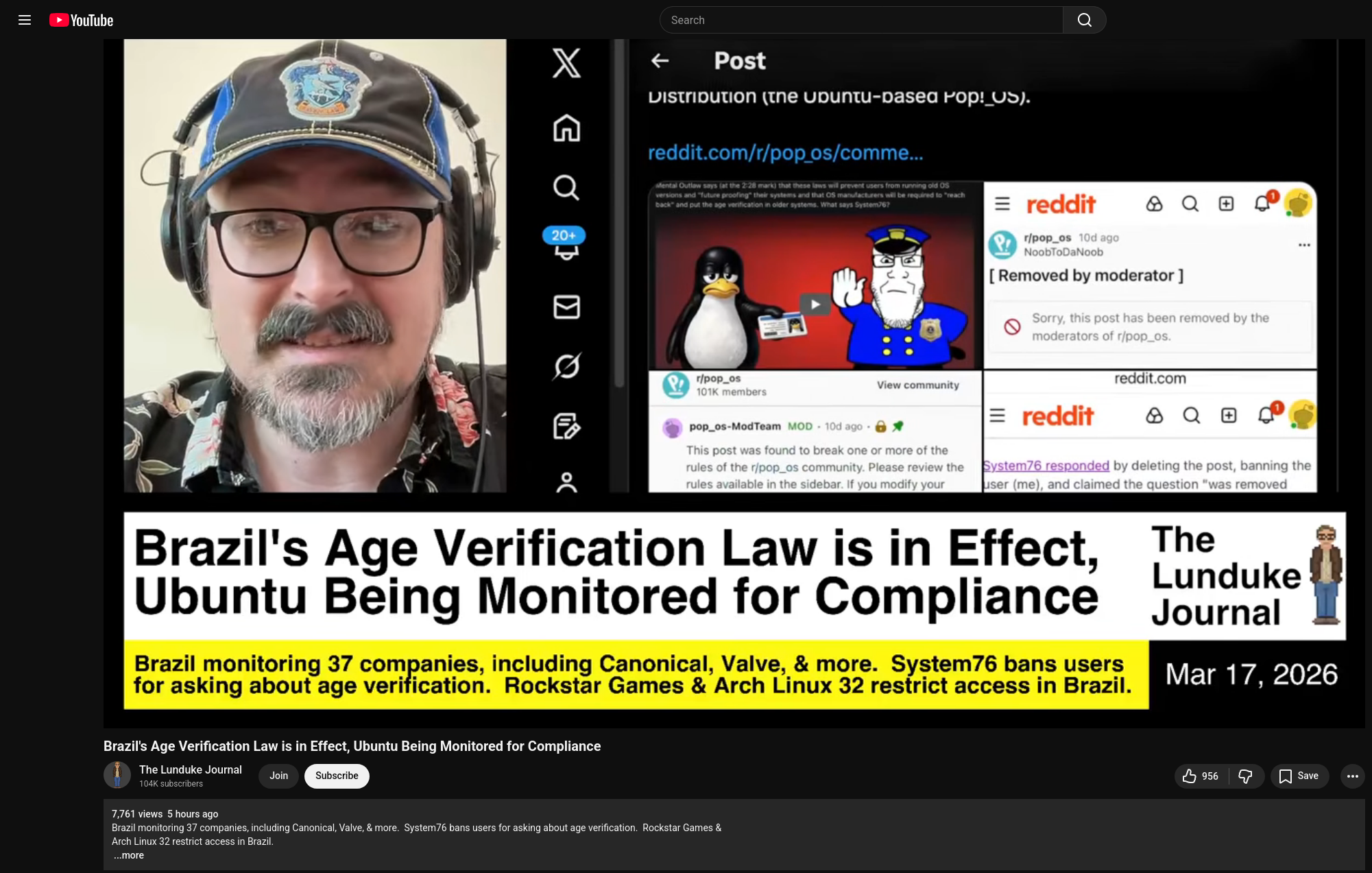Image resolution: width=1372 pixels, height=873 pixels.
Task: Open the reddit.com/r/pop_os link in video
Action: [786, 152]
